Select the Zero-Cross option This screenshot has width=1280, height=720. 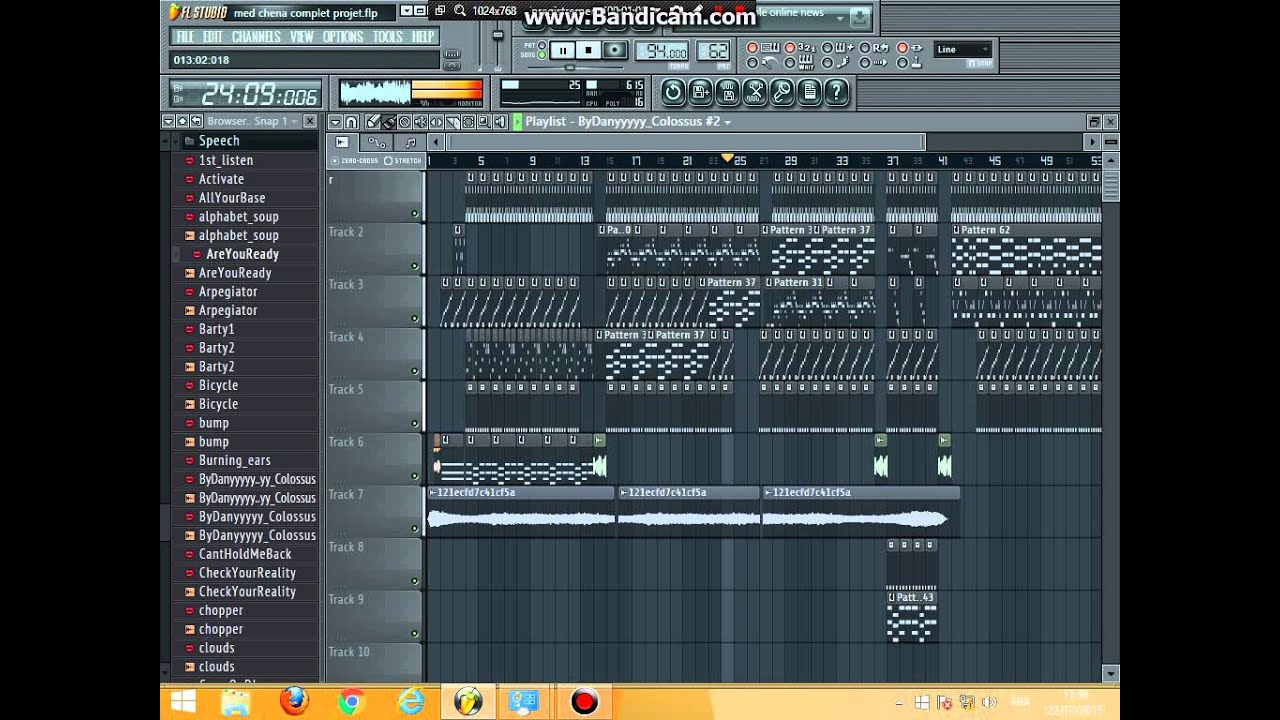pos(355,160)
